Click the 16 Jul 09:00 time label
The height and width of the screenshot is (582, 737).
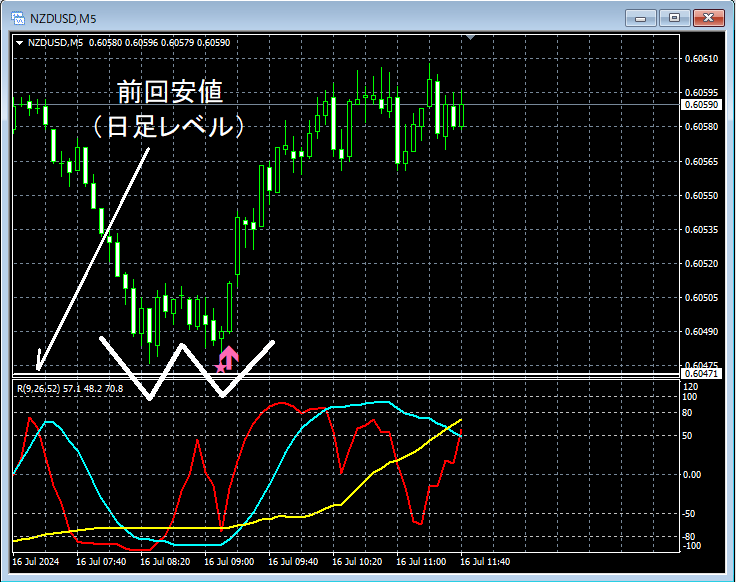coord(229,561)
